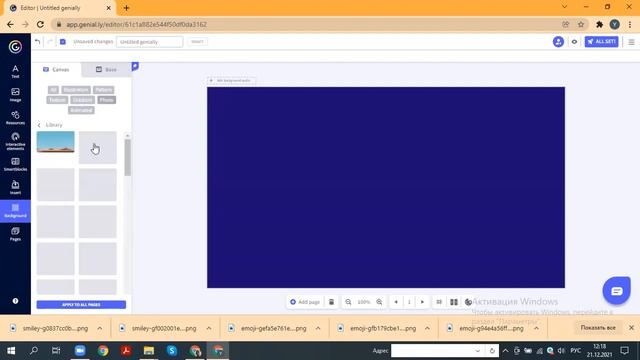Select the Background sidebar item
The height and width of the screenshot is (360, 640).
pyautogui.click(x=15, y=211)
